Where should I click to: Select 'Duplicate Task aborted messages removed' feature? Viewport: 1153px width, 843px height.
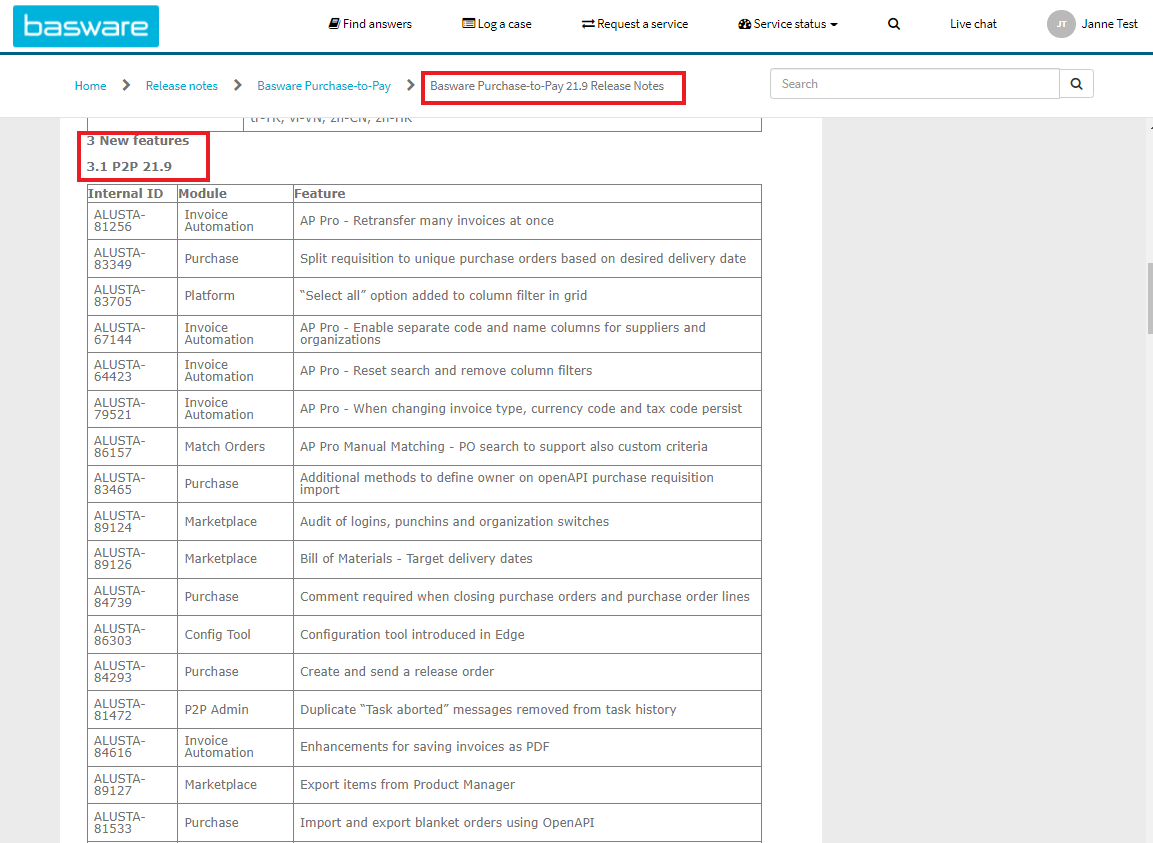click(488, 710)
